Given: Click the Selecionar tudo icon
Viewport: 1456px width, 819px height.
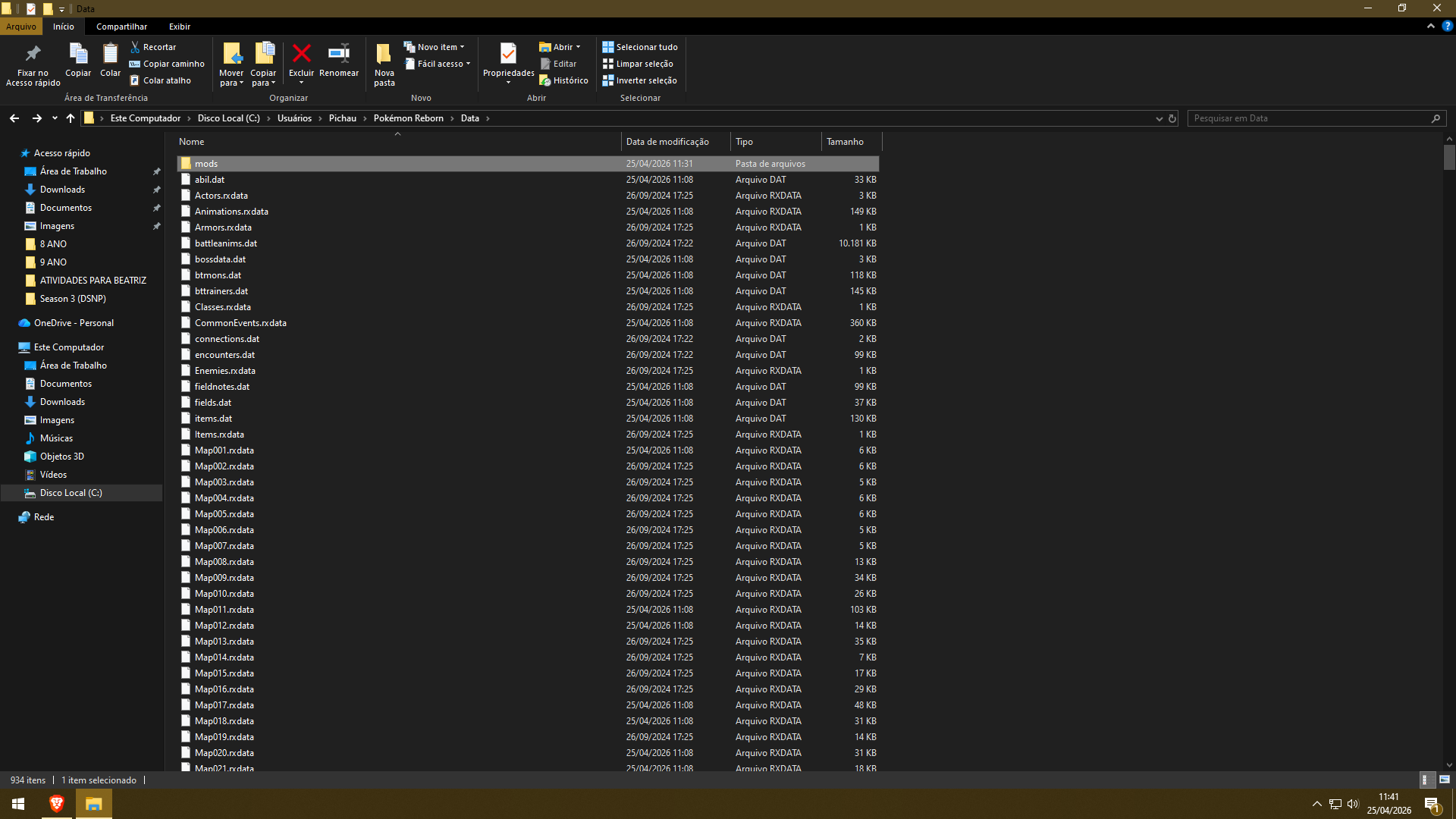Looking at the screenshot, I should coord(608,47).
